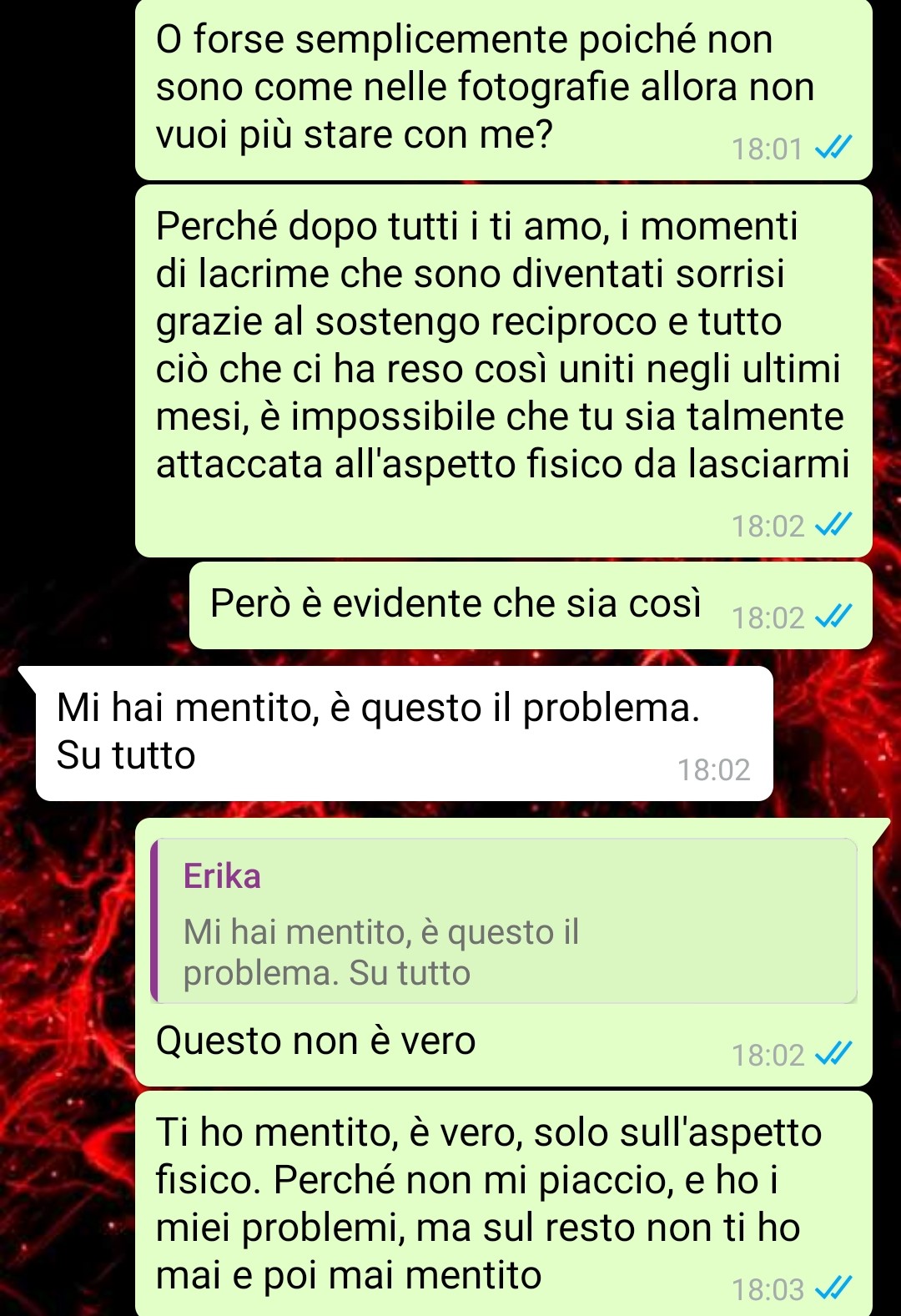Select Erika's 'Mi hai mentito' message bubble
Screen dimensions: 901x1316
pyautogui.click(x=404, y=734)
